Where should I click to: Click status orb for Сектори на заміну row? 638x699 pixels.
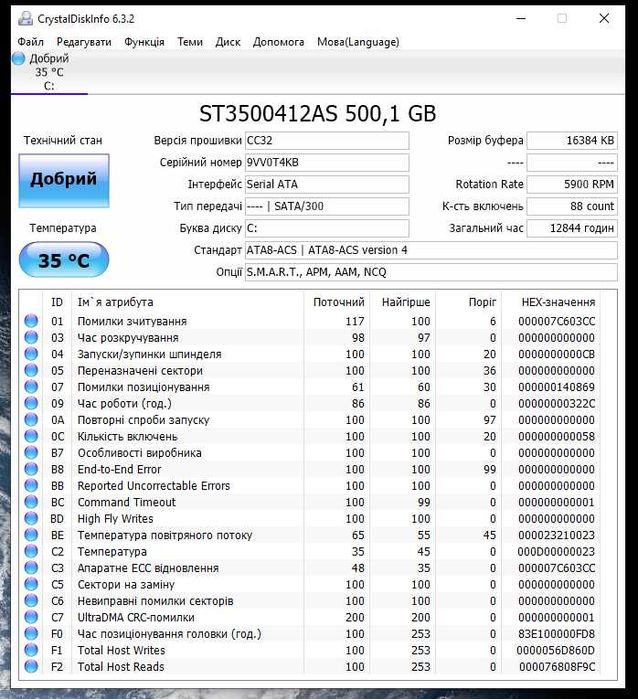tap(31, 584)
